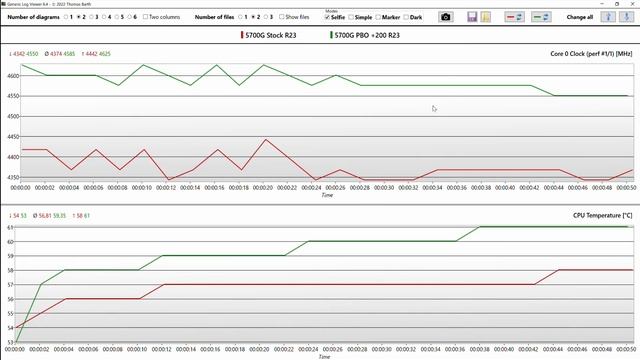Select 3 for Number of diagrams
This screenshot has width=640, height=360.
tap(93, 17)
